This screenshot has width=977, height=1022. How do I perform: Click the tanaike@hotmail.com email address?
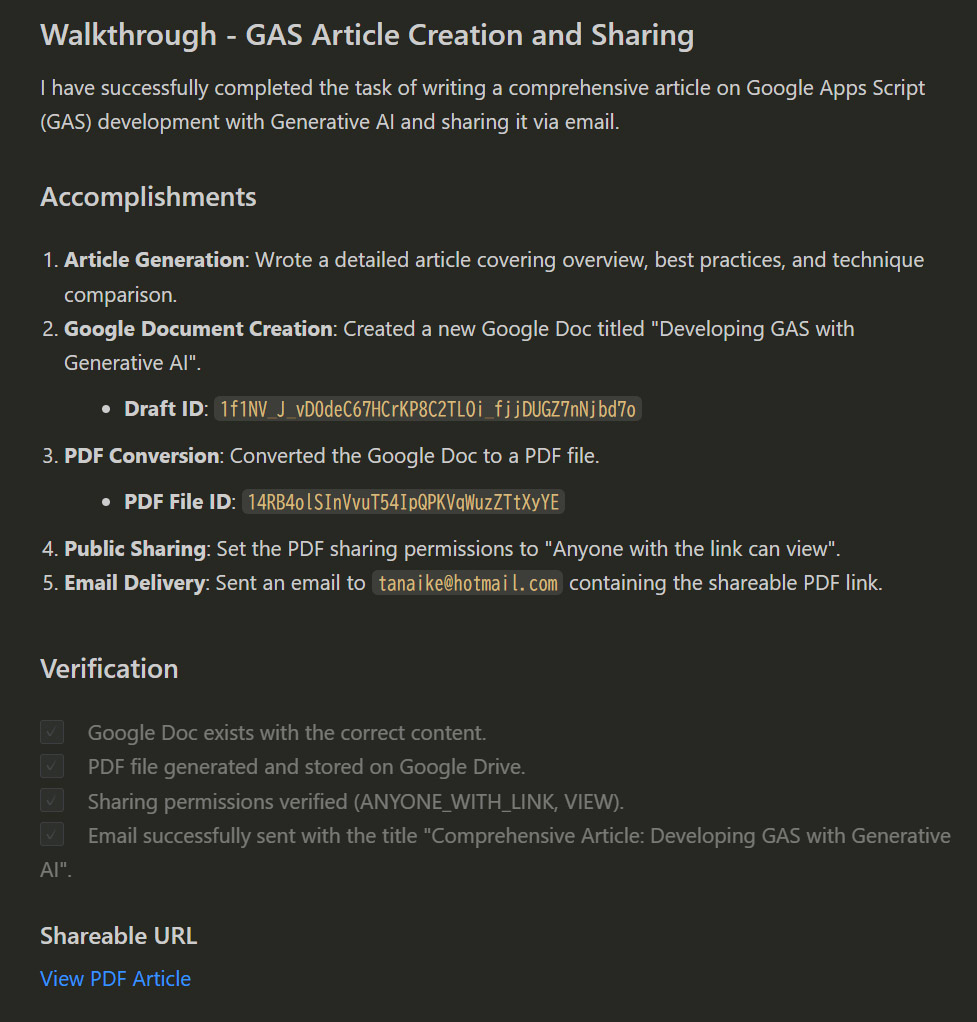(x=467, y=584)
